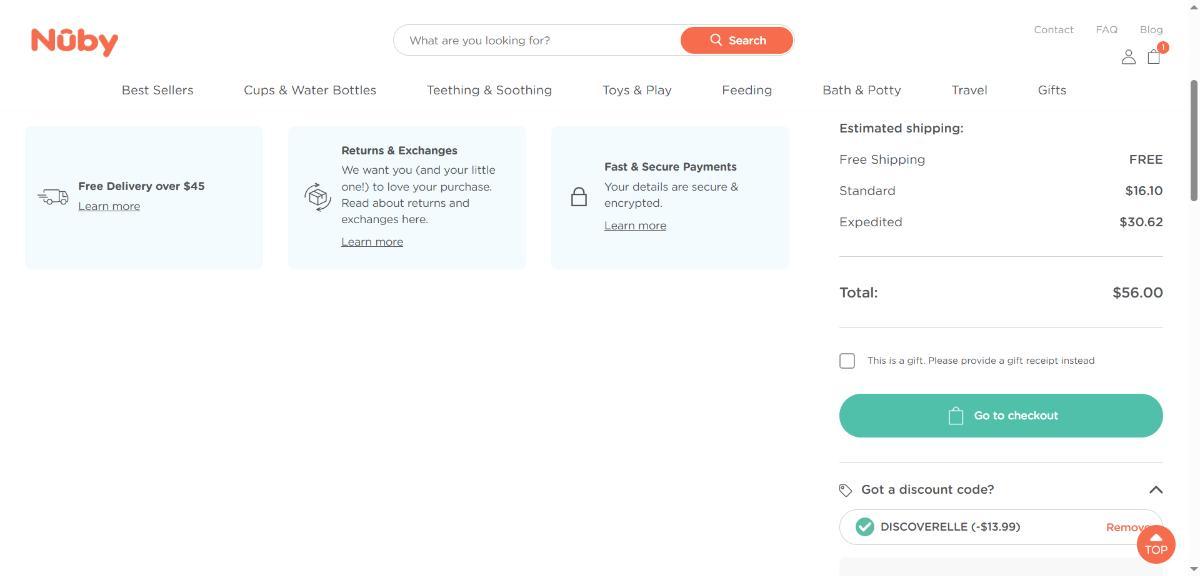This screenshot has height=576, width=1200.
Task: Click the returns box icon
Action: [317, 197]
